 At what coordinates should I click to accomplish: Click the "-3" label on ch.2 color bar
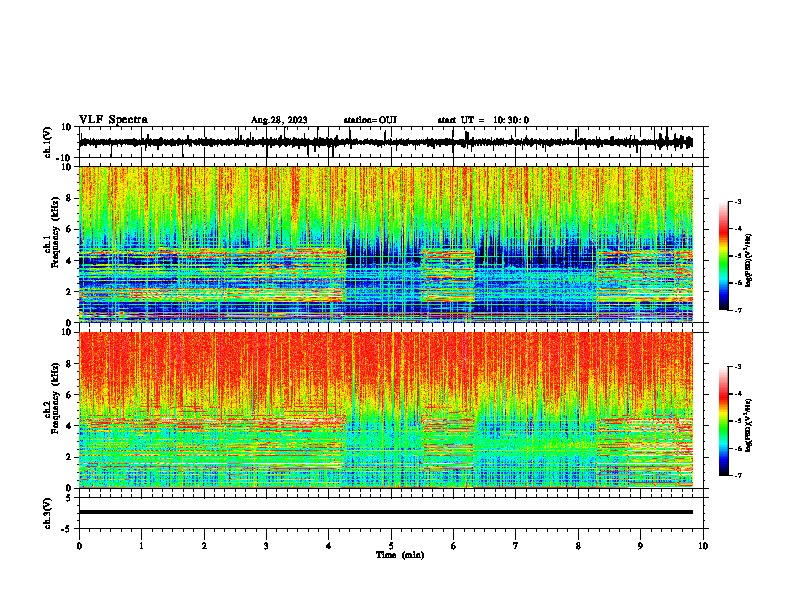pos(737,367)
